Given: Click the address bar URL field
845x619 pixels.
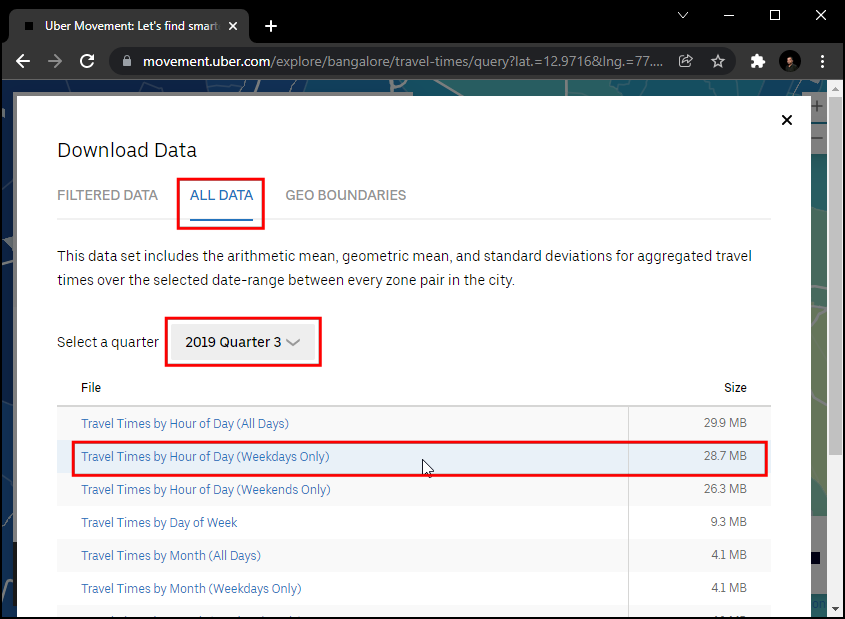Looking at the screenshot, I should coord(400,61).
